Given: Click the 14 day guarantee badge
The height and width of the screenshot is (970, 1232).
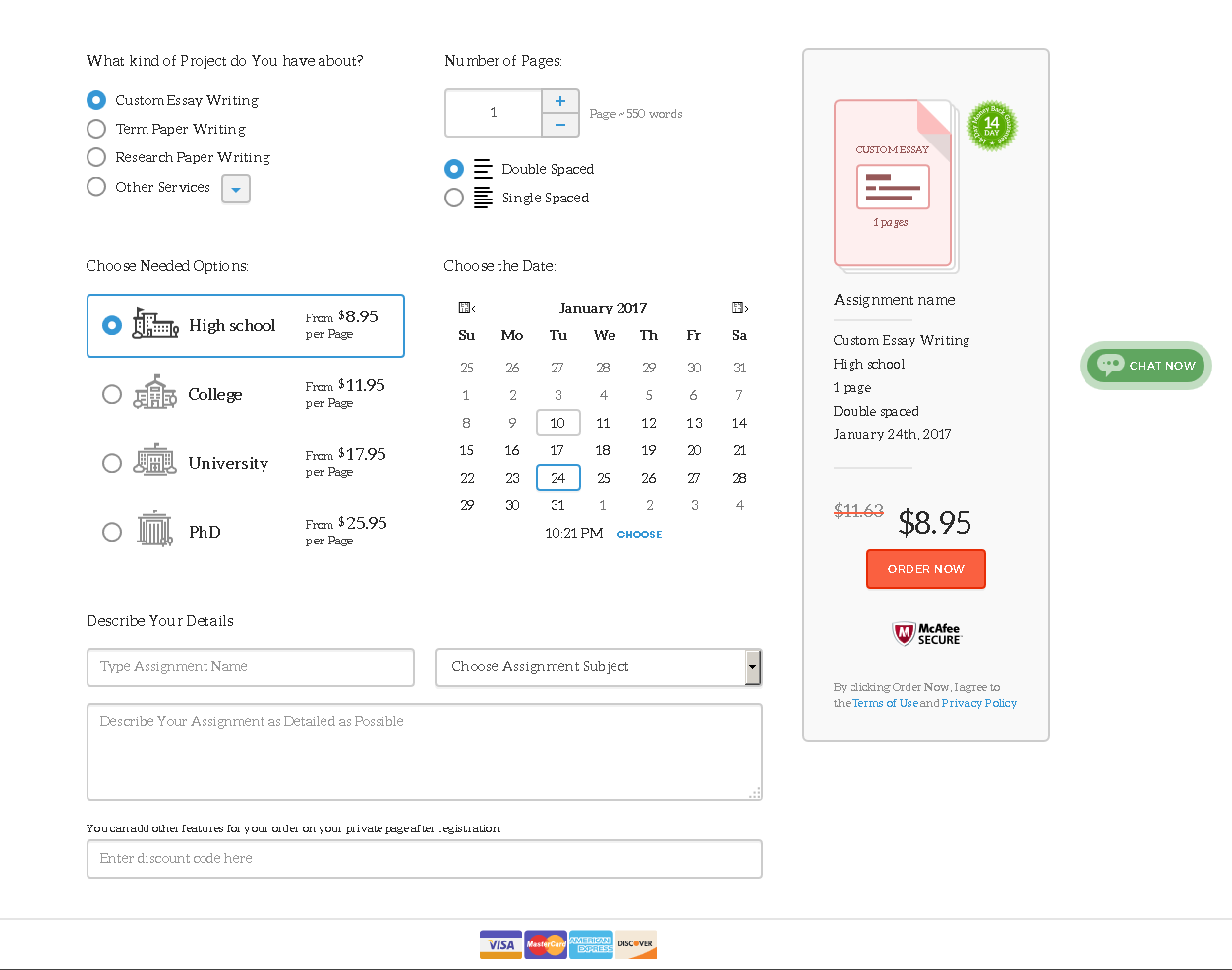Looking at the screenshot, I should point(992,126).
